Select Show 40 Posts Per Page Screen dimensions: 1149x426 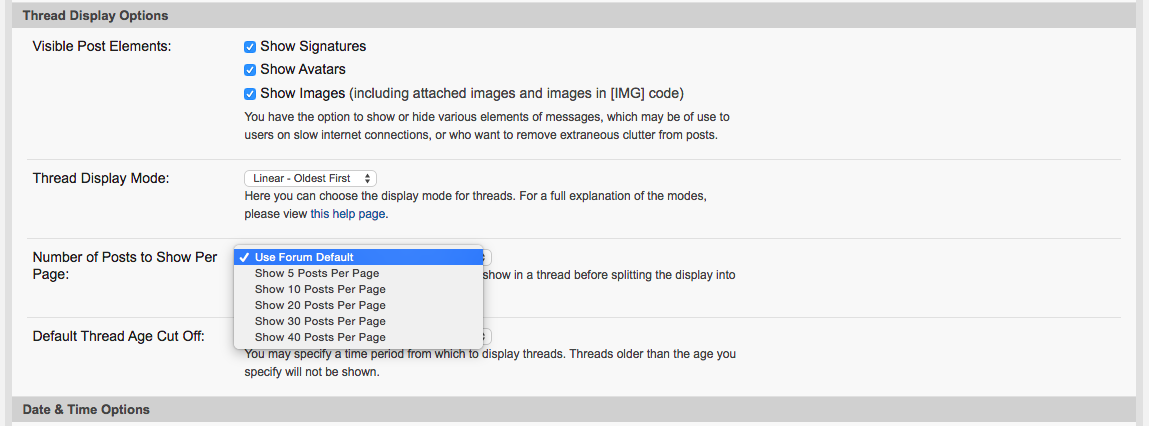tap(358, 338)
